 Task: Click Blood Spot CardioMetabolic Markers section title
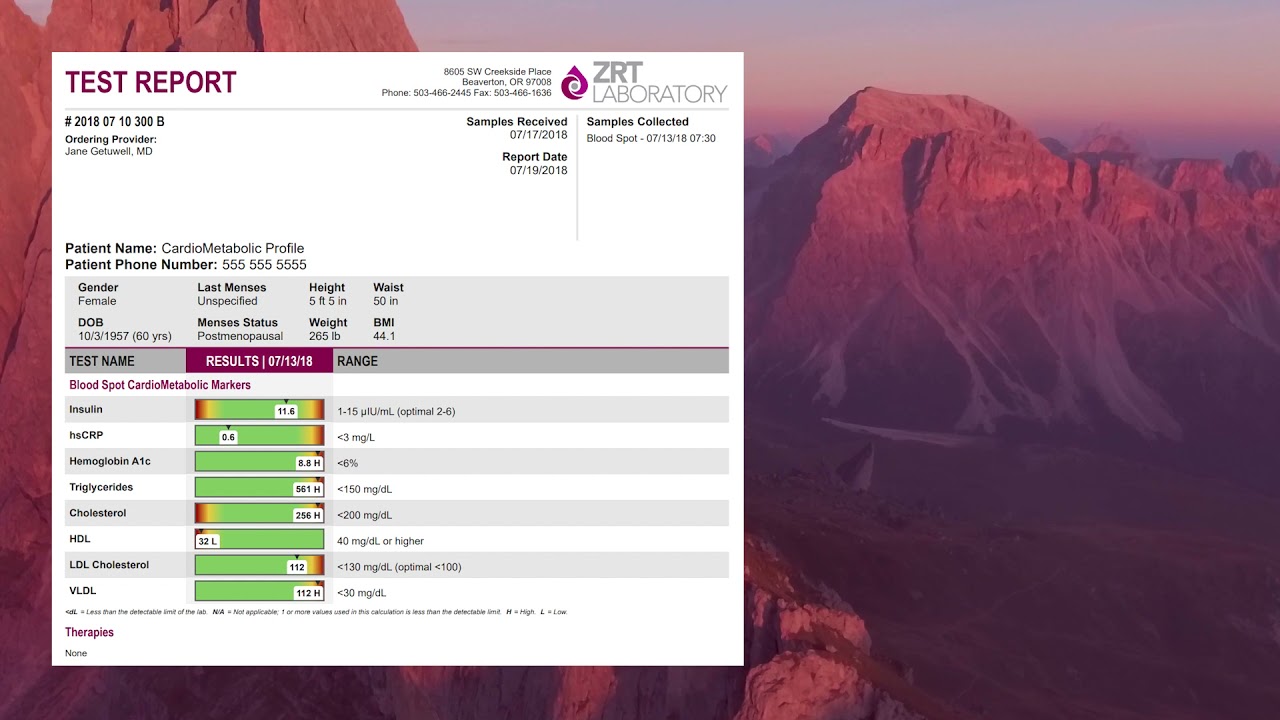click(x=160, y=385)
